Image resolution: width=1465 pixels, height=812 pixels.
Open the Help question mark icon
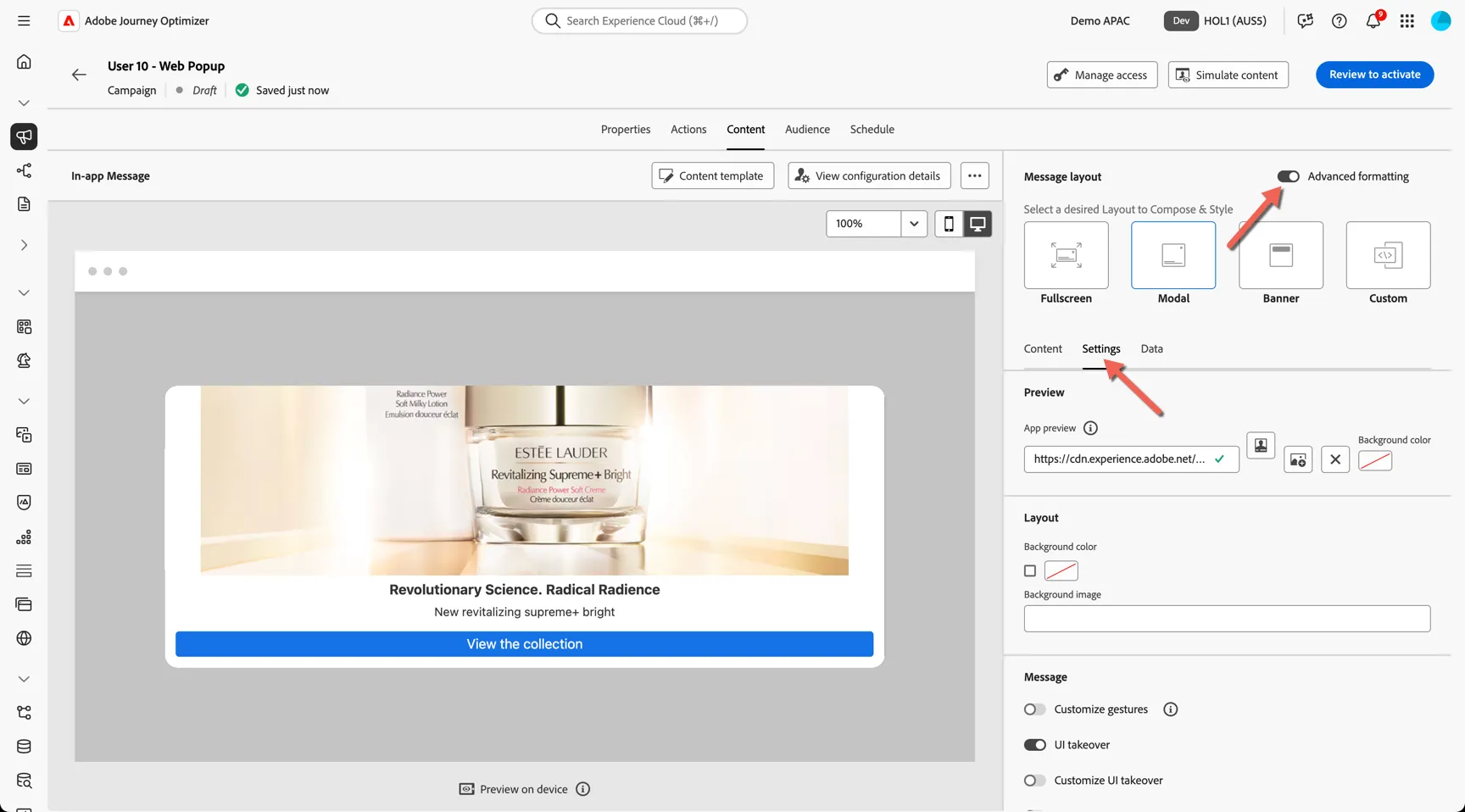point(1339,20)
